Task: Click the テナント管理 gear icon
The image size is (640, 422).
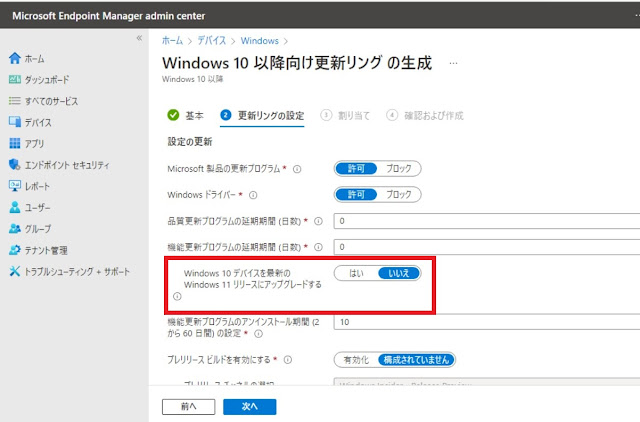Action: point(15,250)
